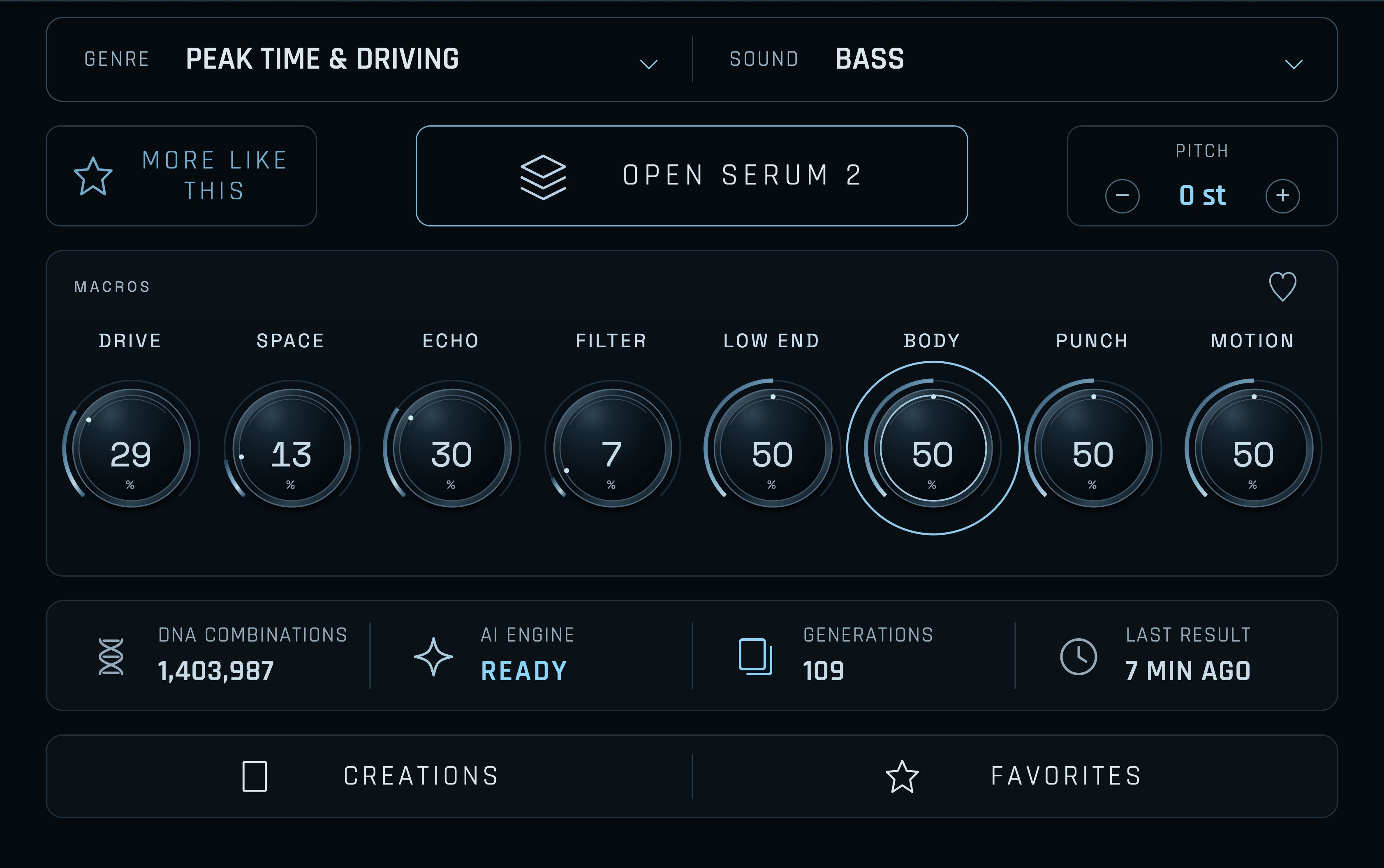Favorite this preset with the heart icon

coord(1282,286)
